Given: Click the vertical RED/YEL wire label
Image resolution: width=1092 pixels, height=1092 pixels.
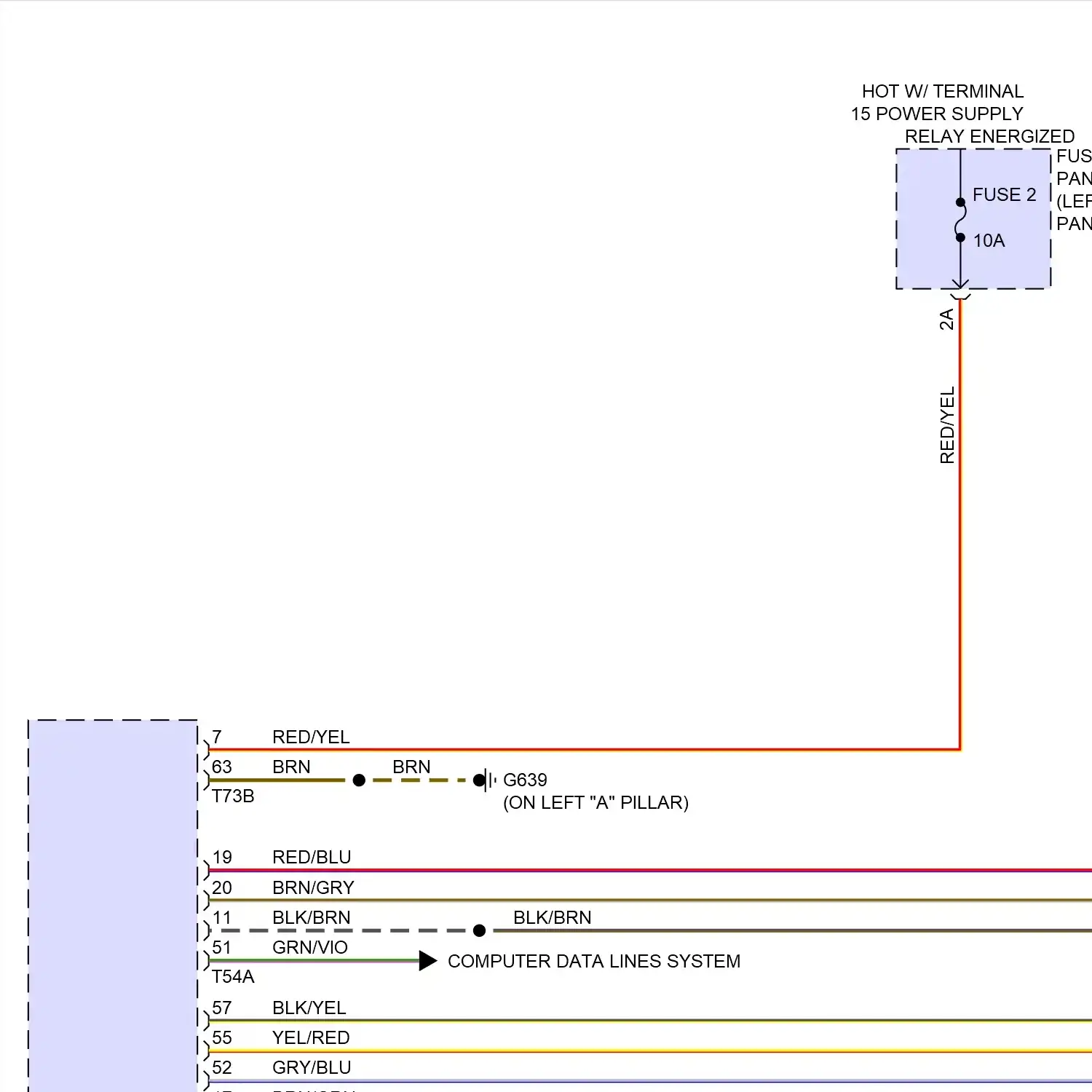Looking at the screenshot, I should [947, 425].
